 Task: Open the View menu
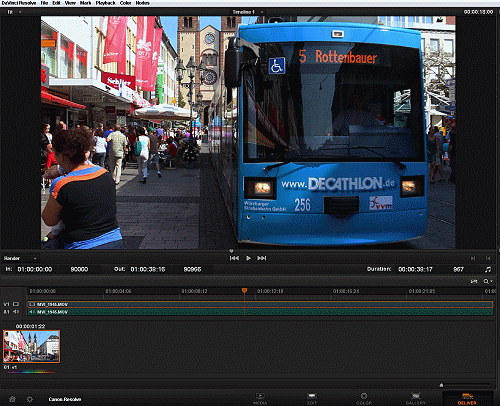pyautogui.click(x=70, y=3)
